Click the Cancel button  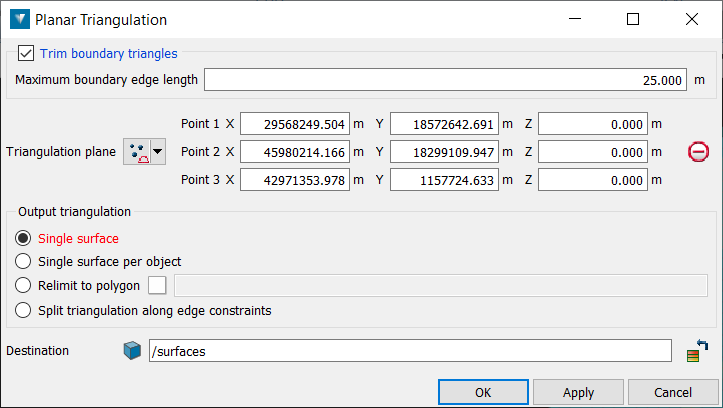click(672, 392)
